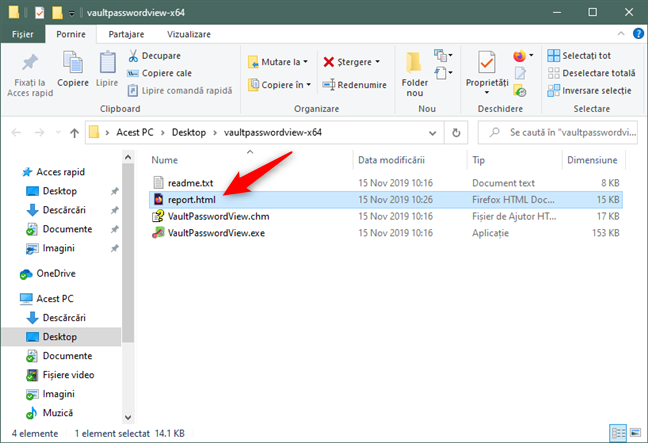This screenshot has width=648, height=443.
Task: Customize Quick Access Toolbar dropdown
Action: 71,13
